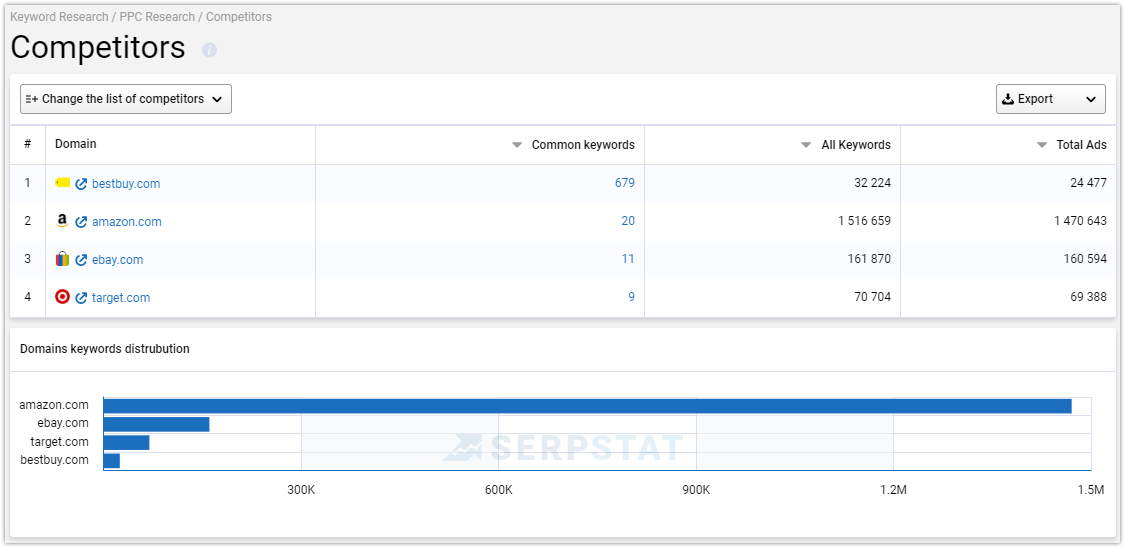The image size is (1125, 548).
Task: Click bestbuy.com label on chart axis
Action: [55, 460]
